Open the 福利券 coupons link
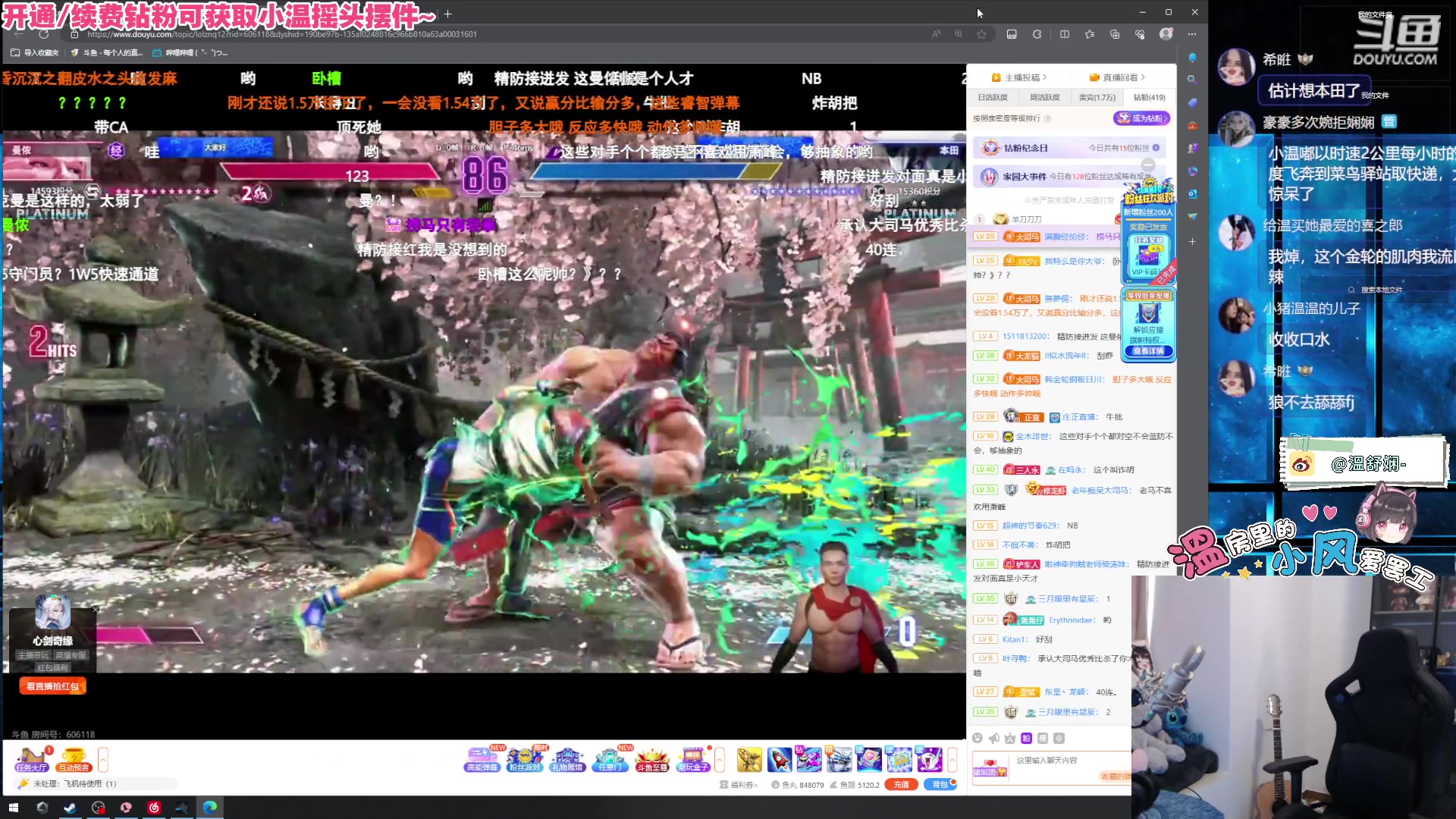This screenshot has height=819, width=1456. click(739, 785)
